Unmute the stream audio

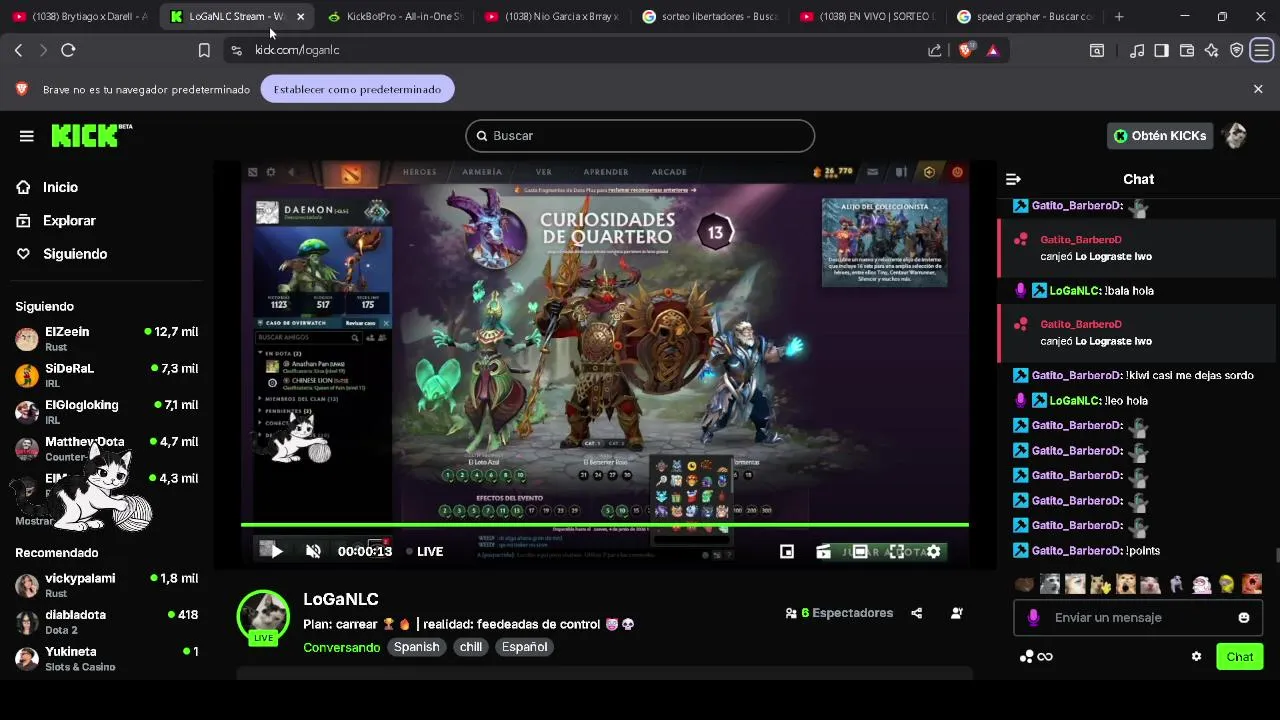click(313, 551)
